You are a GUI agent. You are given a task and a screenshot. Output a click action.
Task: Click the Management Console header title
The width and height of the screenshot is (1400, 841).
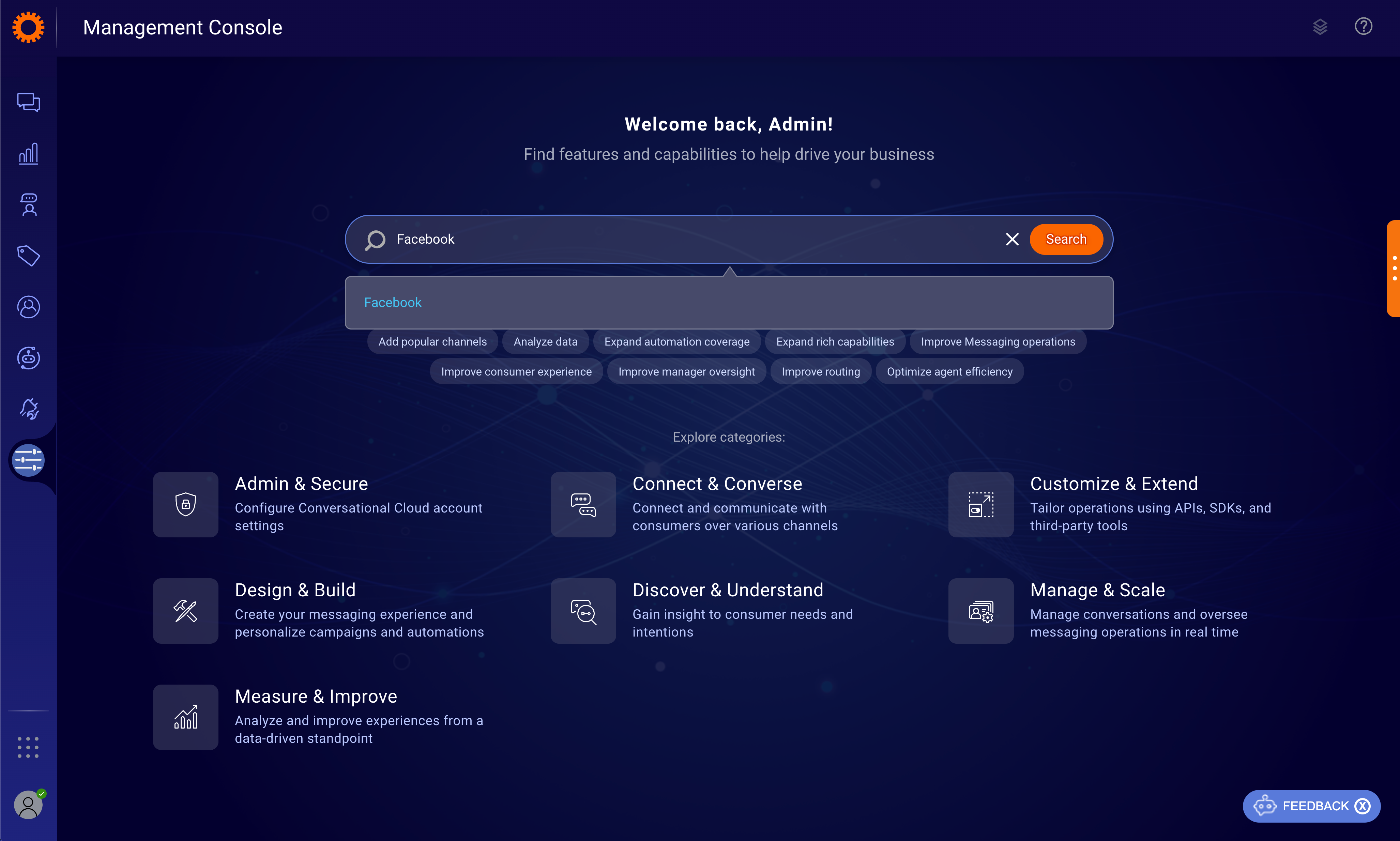coord(183,27)
